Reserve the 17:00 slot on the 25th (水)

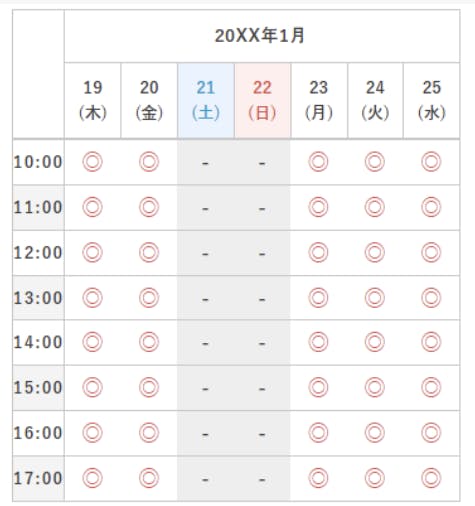pos(431,478)
